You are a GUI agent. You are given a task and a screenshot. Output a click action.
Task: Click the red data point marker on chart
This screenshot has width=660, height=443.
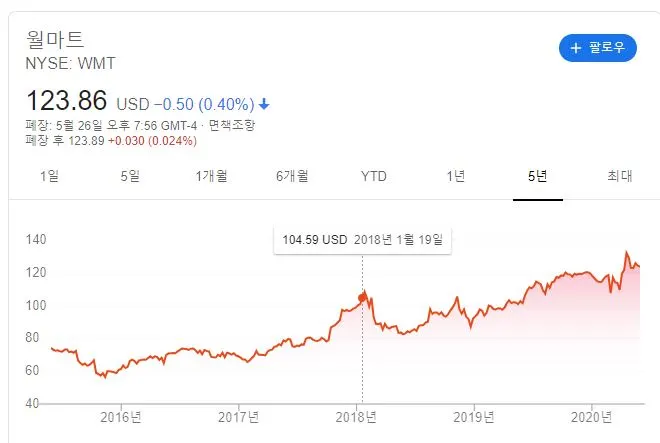pos(362,298)
